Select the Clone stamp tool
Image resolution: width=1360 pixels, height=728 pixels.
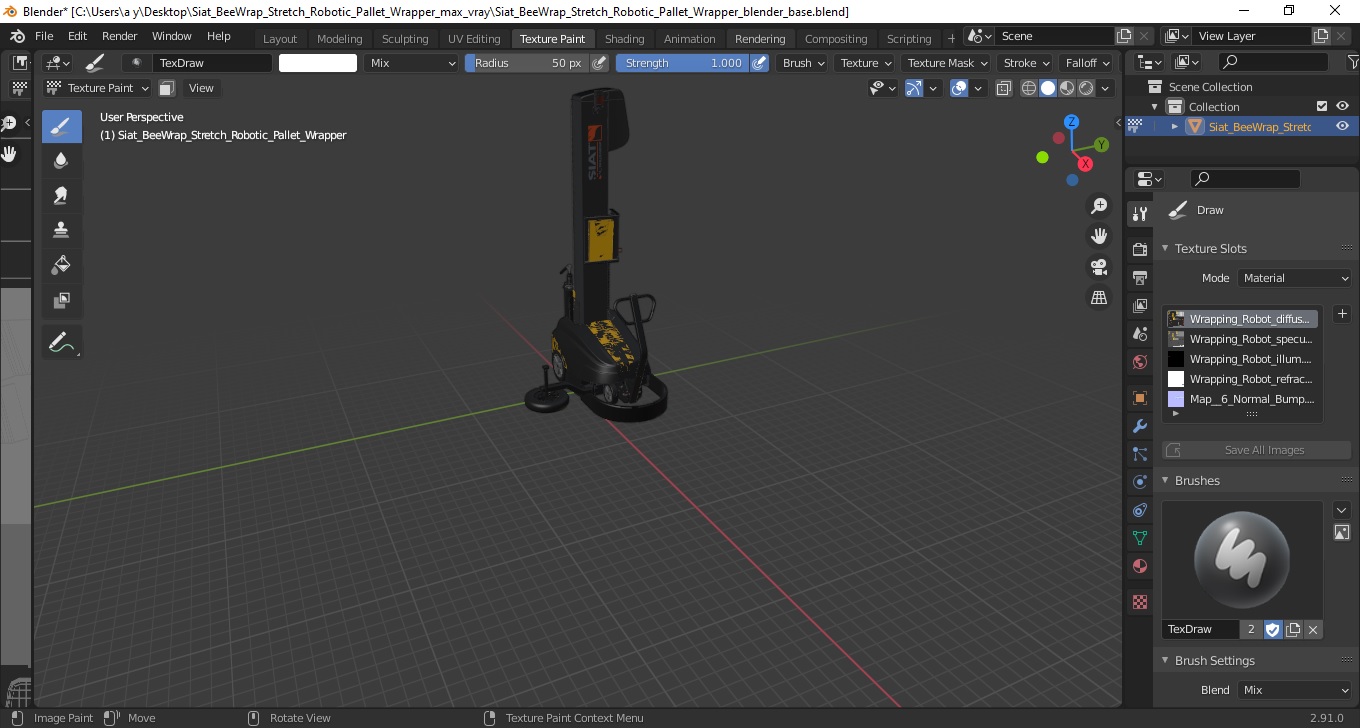click(61, 230)
